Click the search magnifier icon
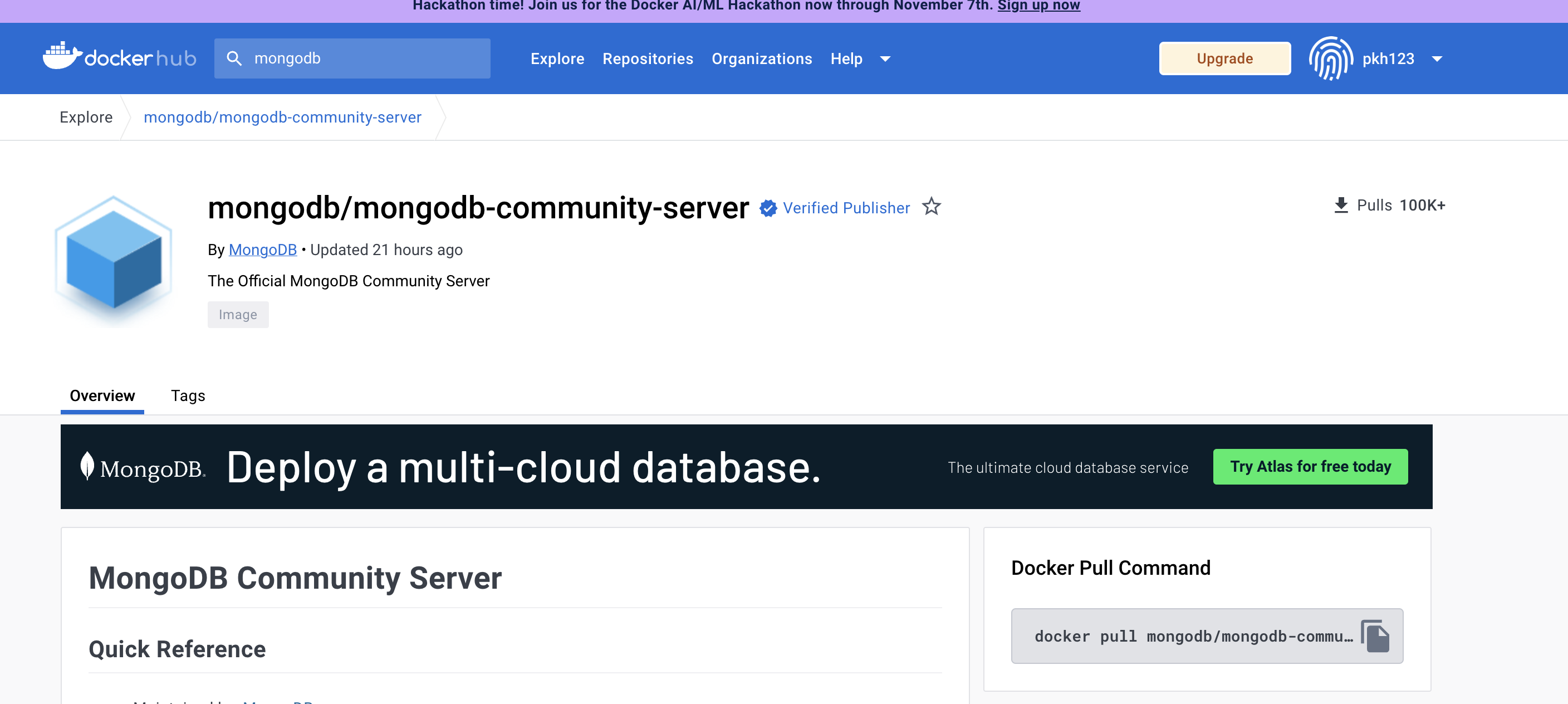Viewport: 1568px width, 704px height. [x=234, y=58]
